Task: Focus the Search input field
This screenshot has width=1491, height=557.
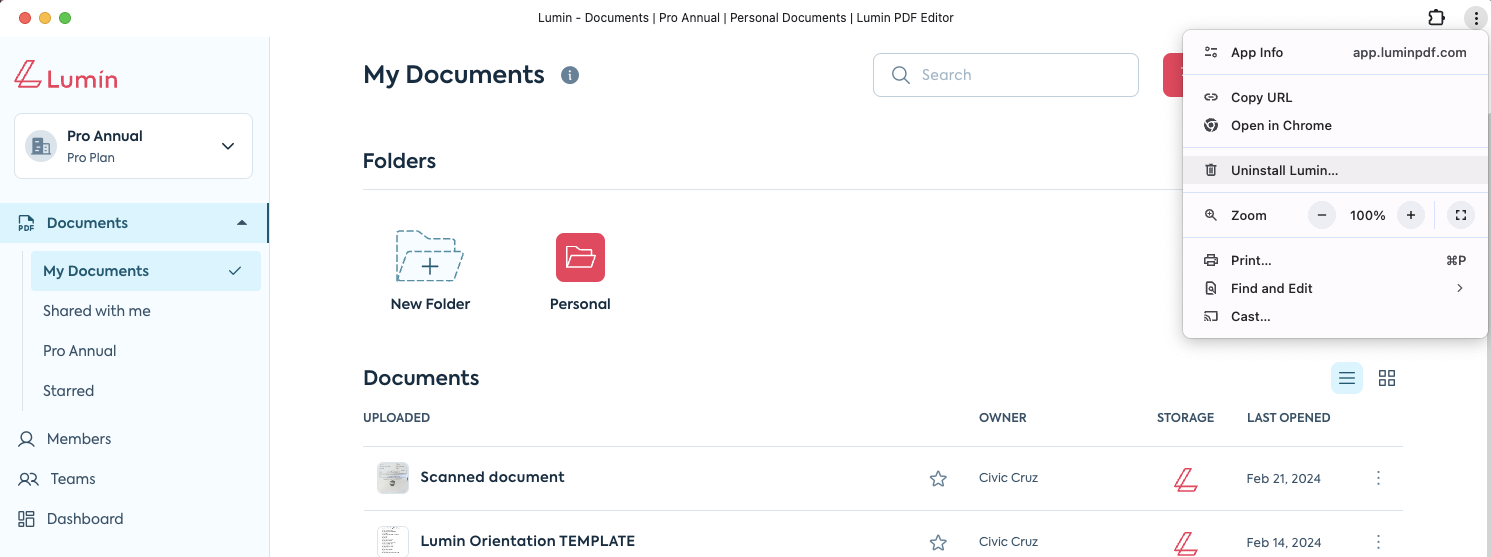Action: 1006,75
